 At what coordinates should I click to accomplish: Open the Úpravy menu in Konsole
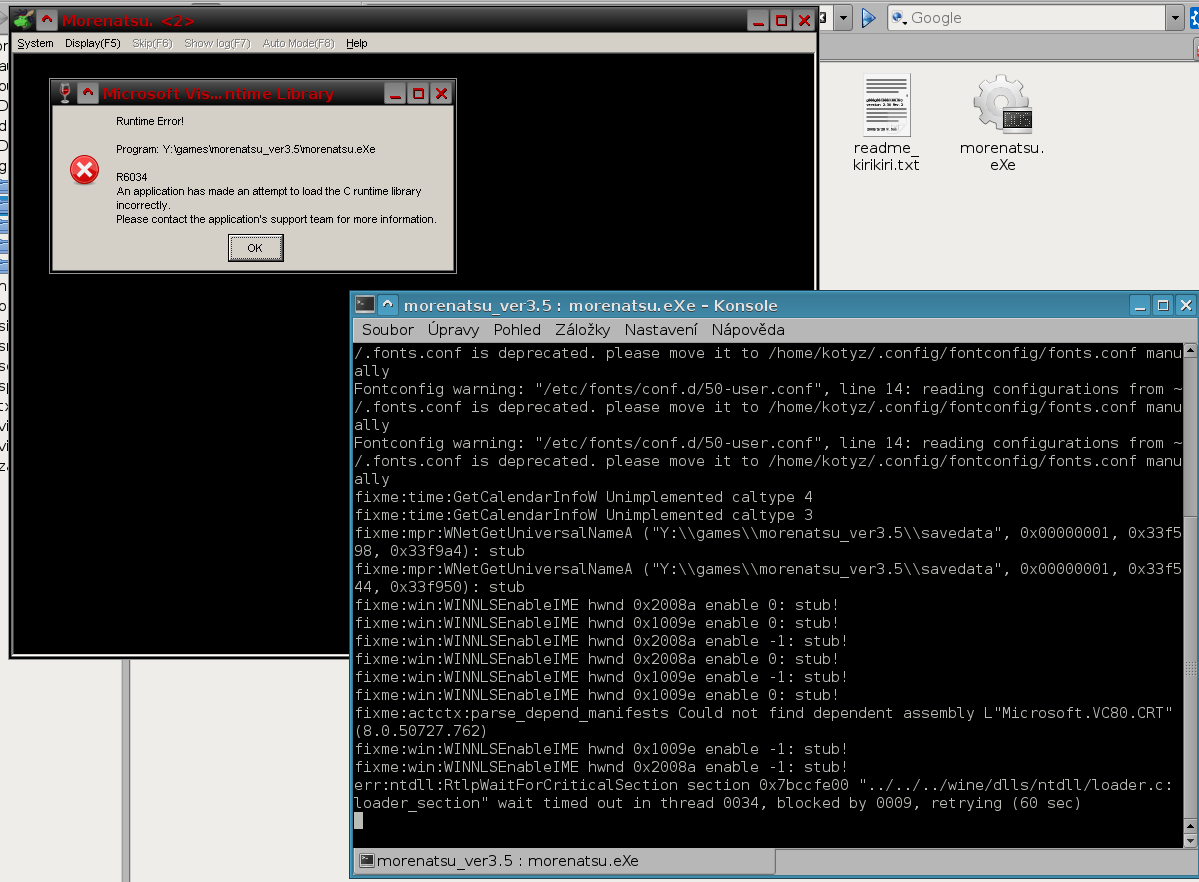(453, 330)
